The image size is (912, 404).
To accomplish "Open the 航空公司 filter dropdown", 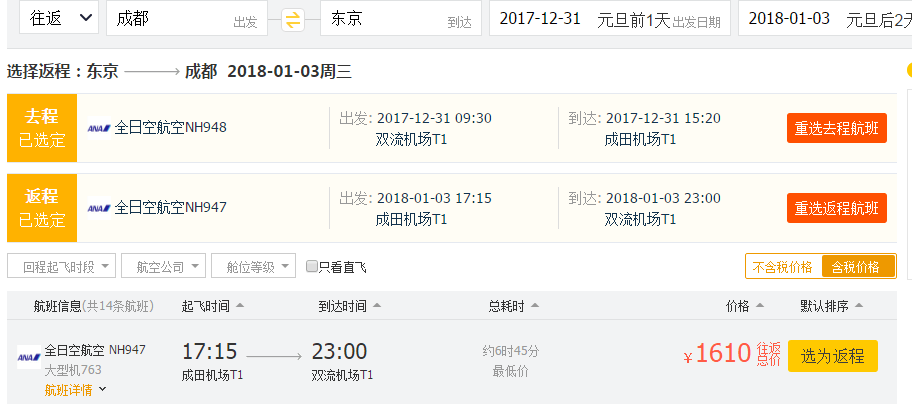I will [x=163, y=266].
